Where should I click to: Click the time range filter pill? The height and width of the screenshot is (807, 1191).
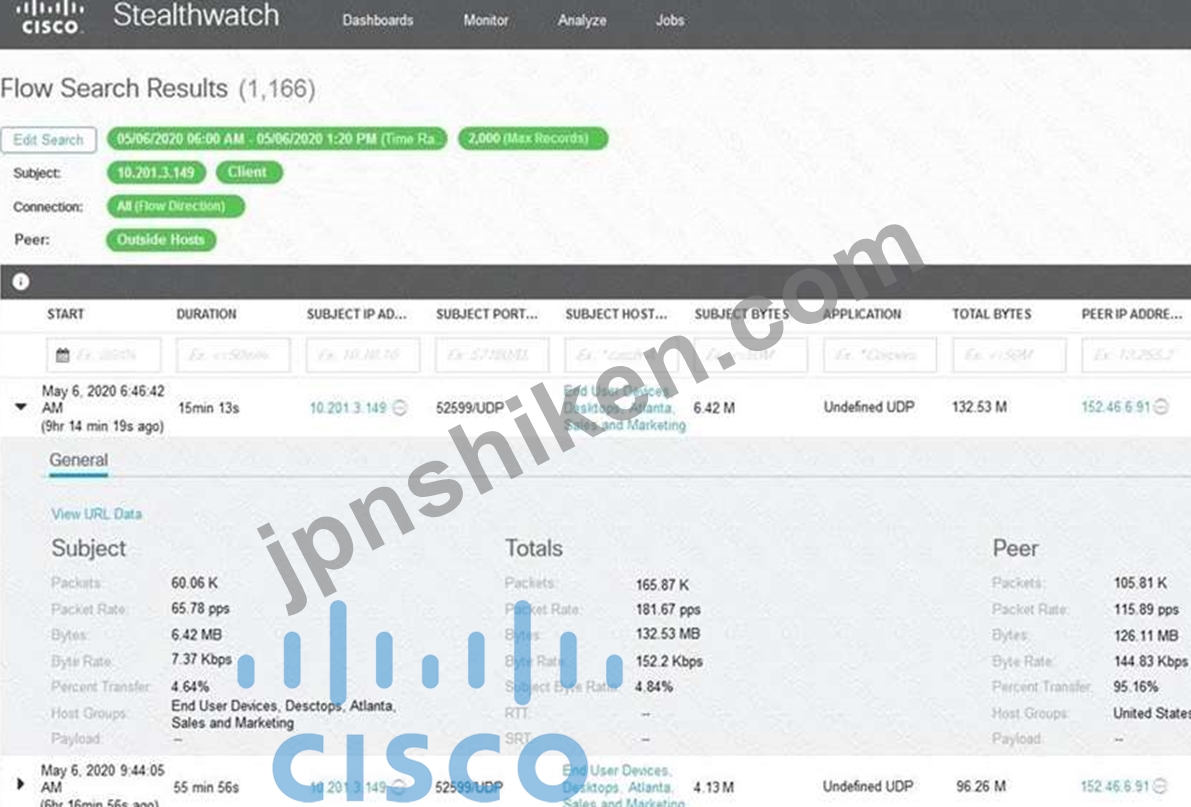pyautogui.click(x=276, y=139)
